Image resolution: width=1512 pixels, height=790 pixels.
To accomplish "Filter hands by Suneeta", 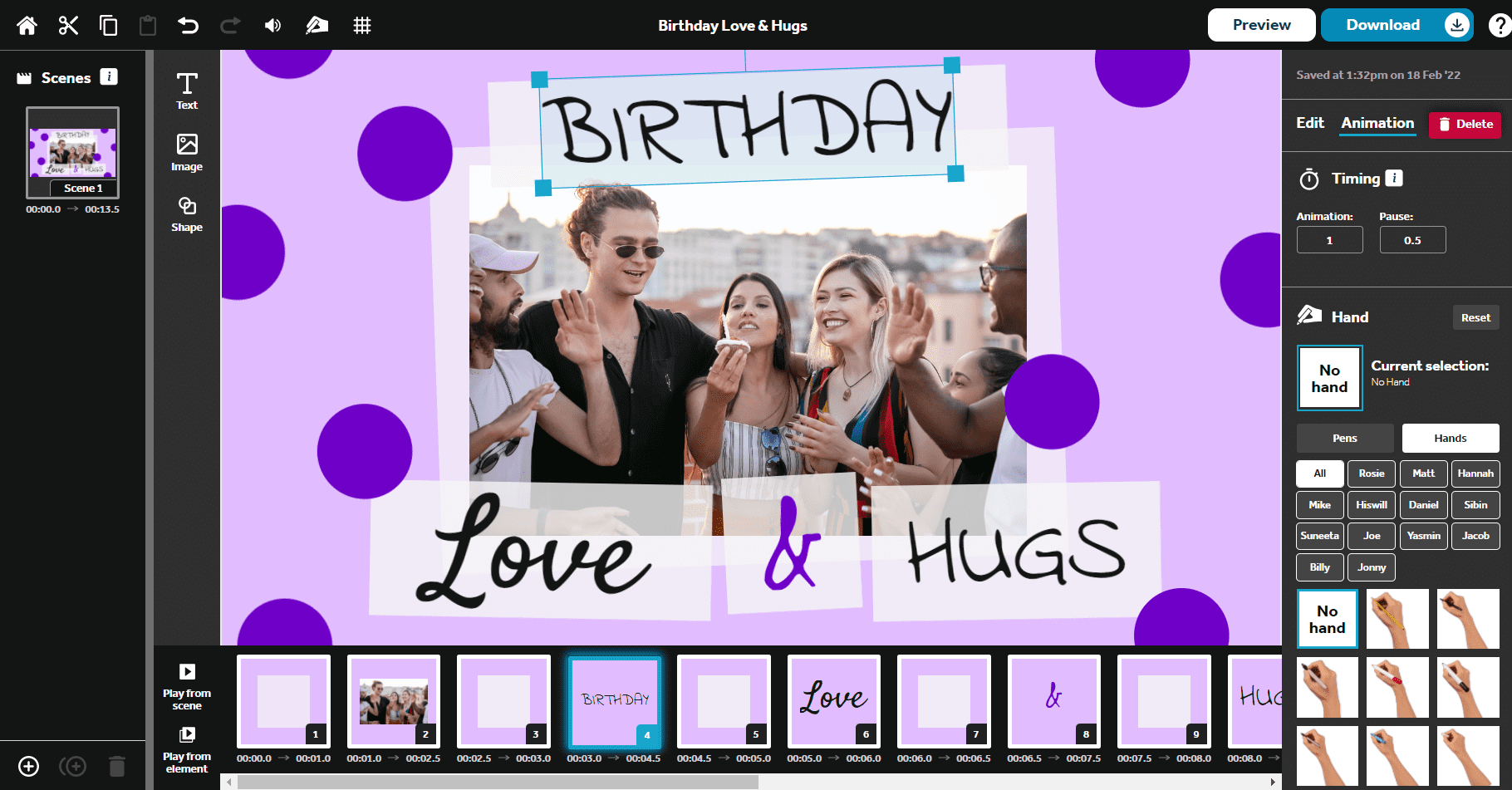I will point(1319,536).
